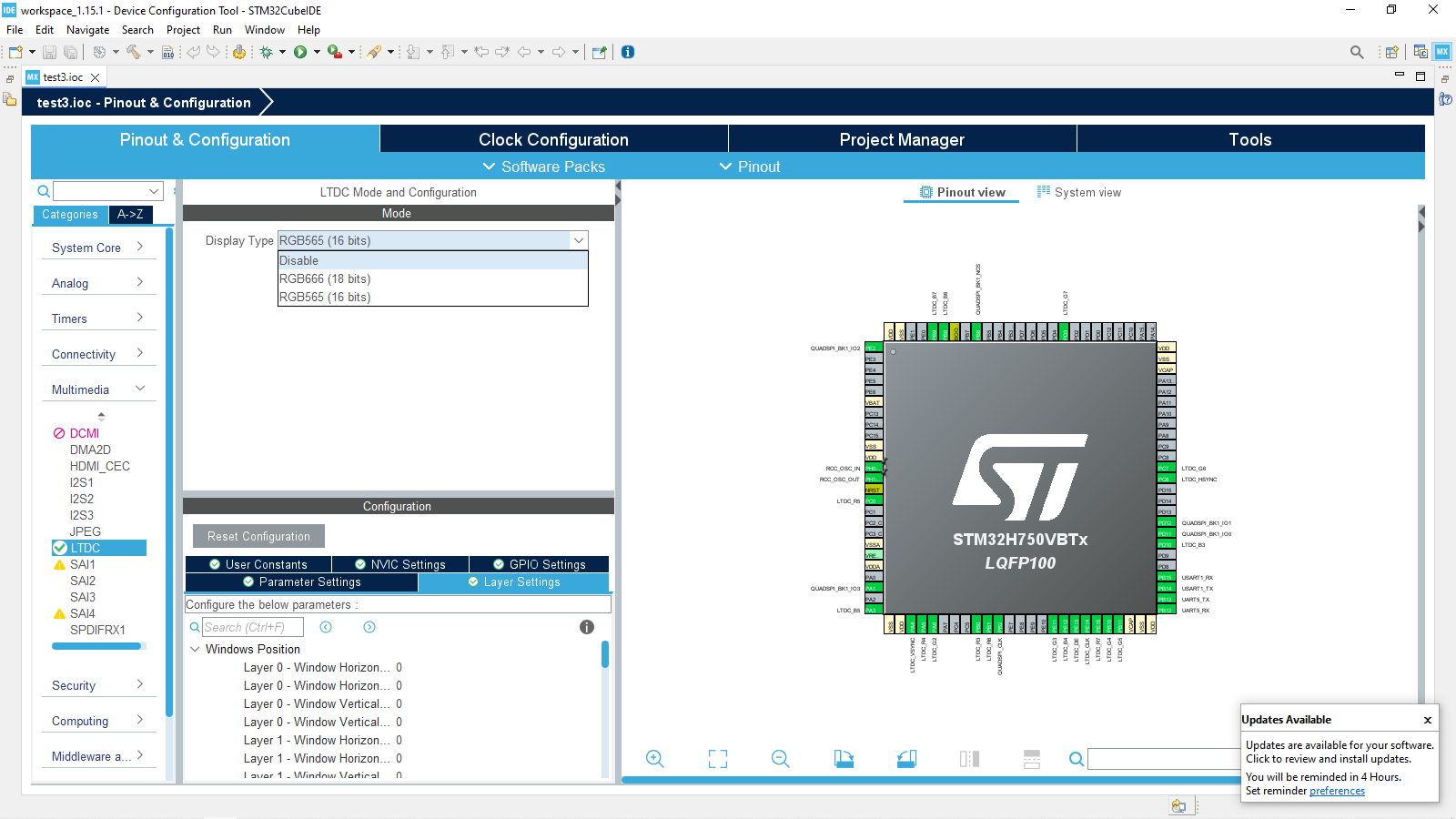Close the Updates Available notification
This screenshot has width=1456, height=819.
tap(1428, 720)
